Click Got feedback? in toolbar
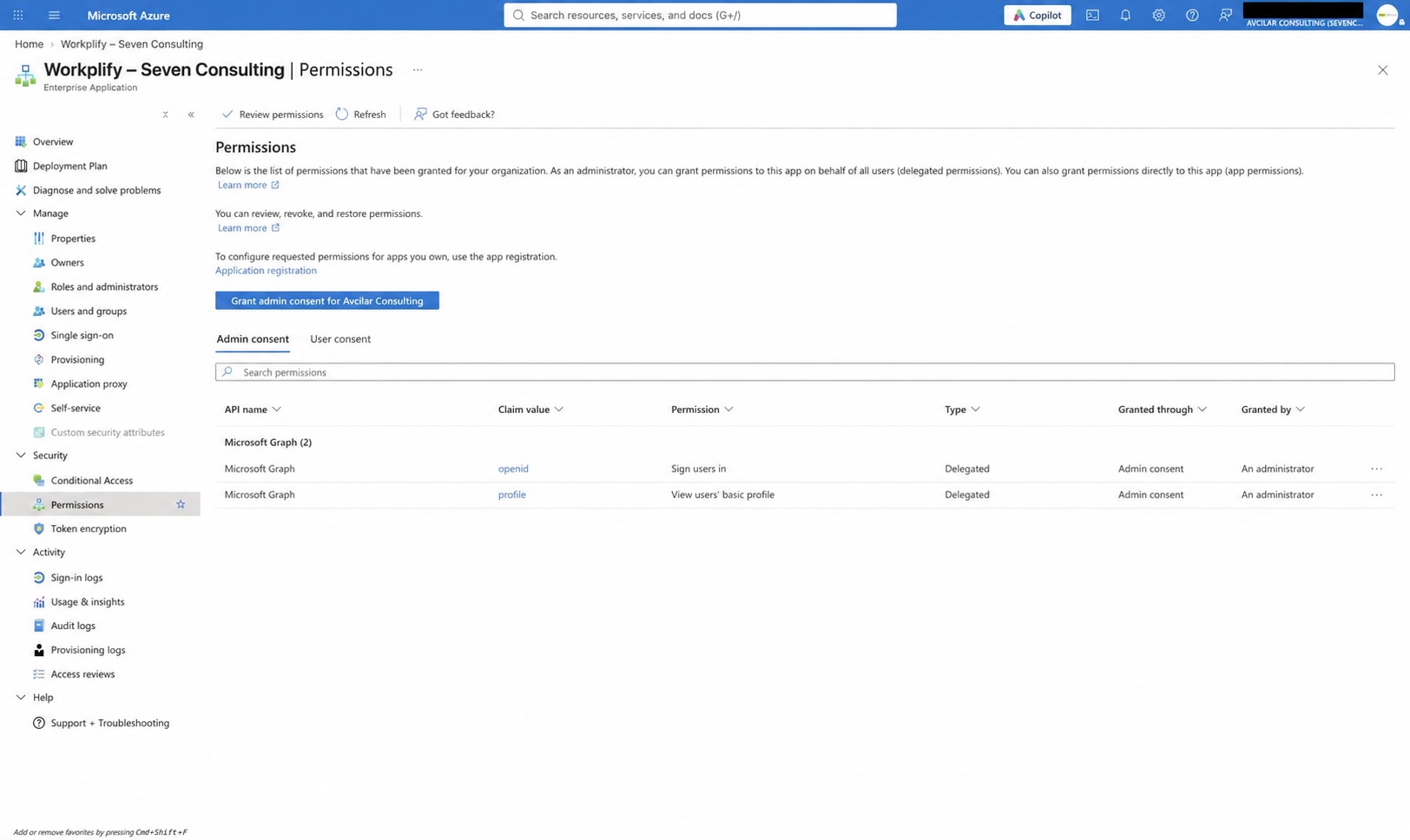Viewport: 1410px width, 840px height. [454, 115]
